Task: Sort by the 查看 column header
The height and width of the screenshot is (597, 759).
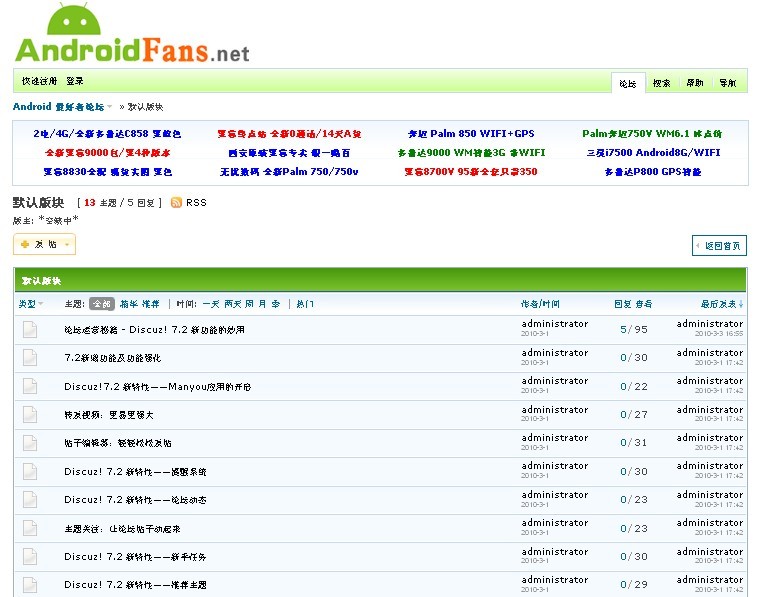Action: [644, 304]
